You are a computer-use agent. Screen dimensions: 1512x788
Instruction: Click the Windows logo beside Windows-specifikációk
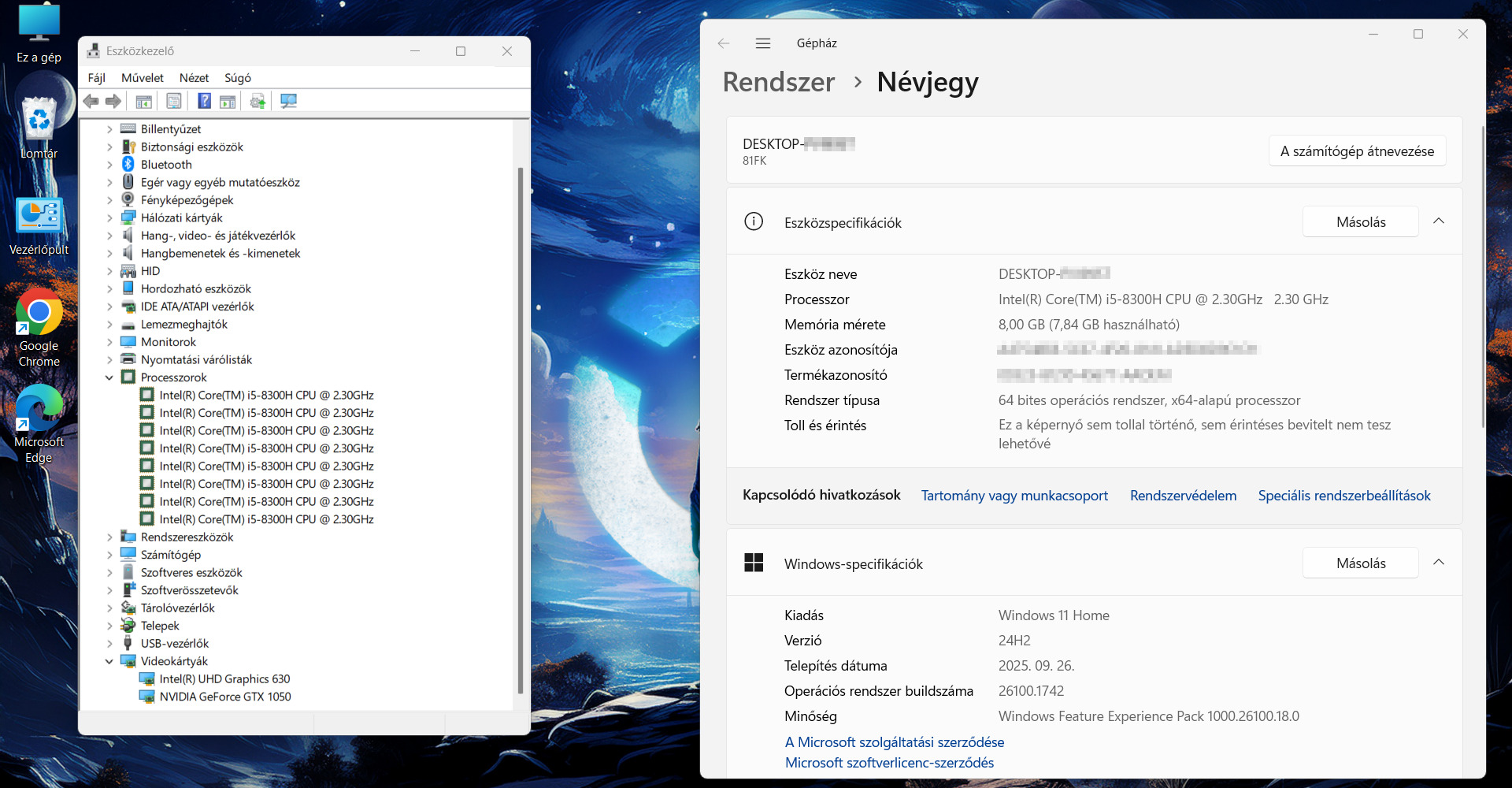coord(754,563)
